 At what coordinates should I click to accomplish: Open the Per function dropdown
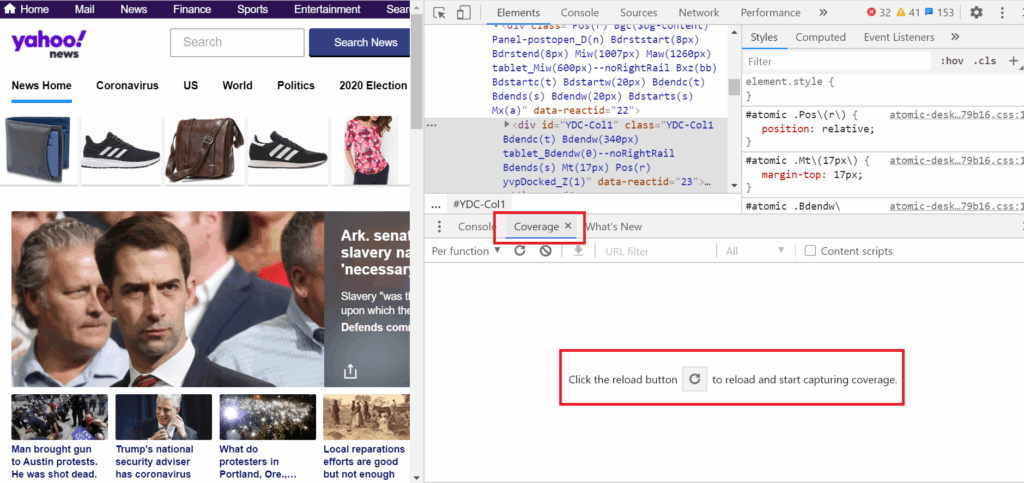pyautogui.click(x=466, y=251)
